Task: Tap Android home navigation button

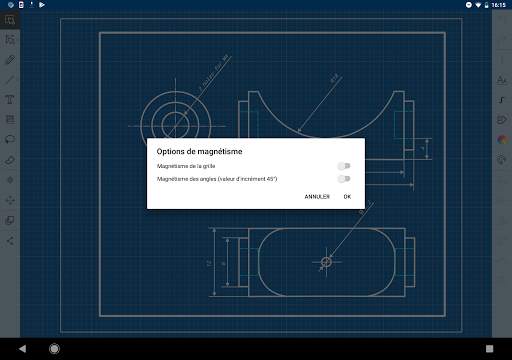Action: (54, 349)
